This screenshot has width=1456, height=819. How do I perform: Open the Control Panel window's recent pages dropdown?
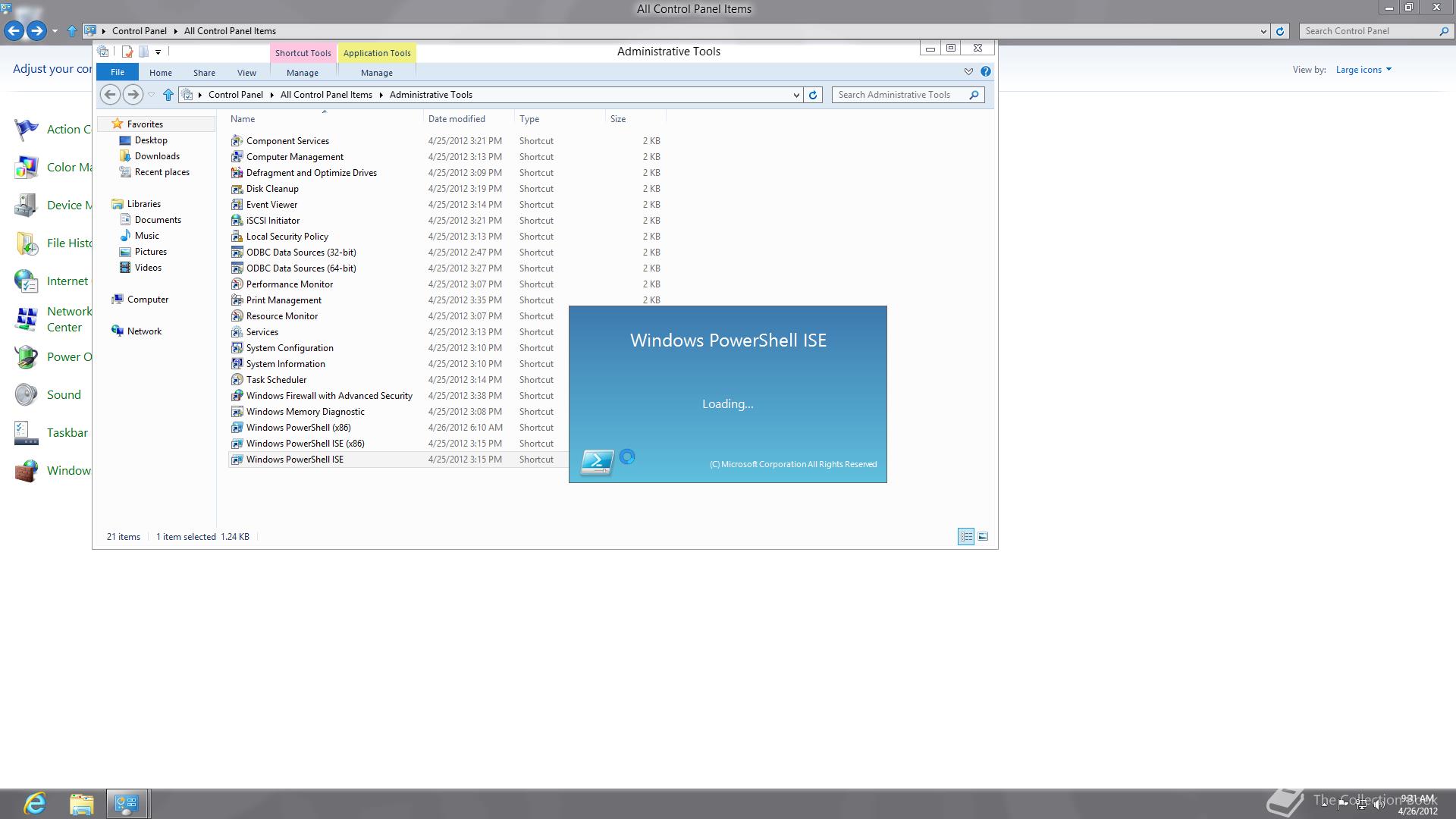55,31
